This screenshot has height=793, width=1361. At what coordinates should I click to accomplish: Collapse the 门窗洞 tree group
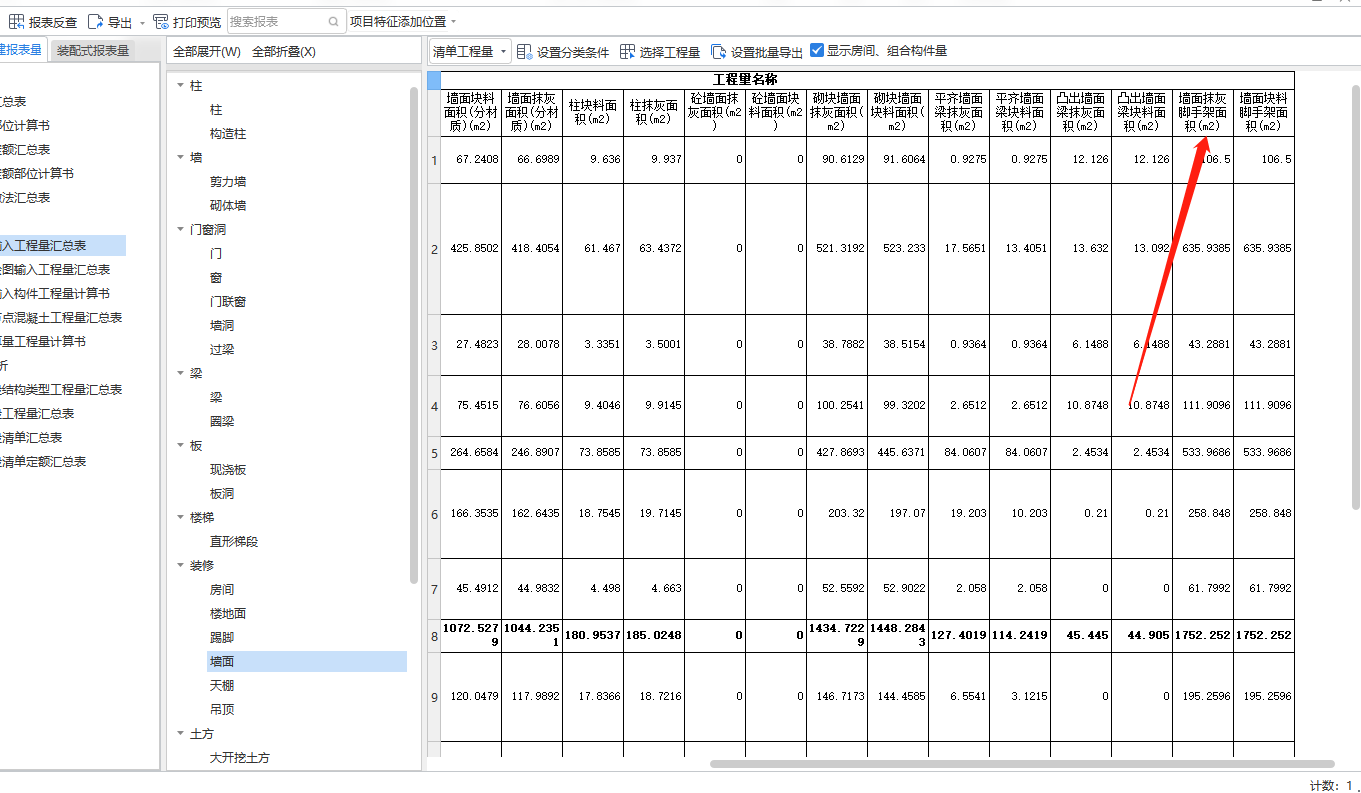click(179, 230)
